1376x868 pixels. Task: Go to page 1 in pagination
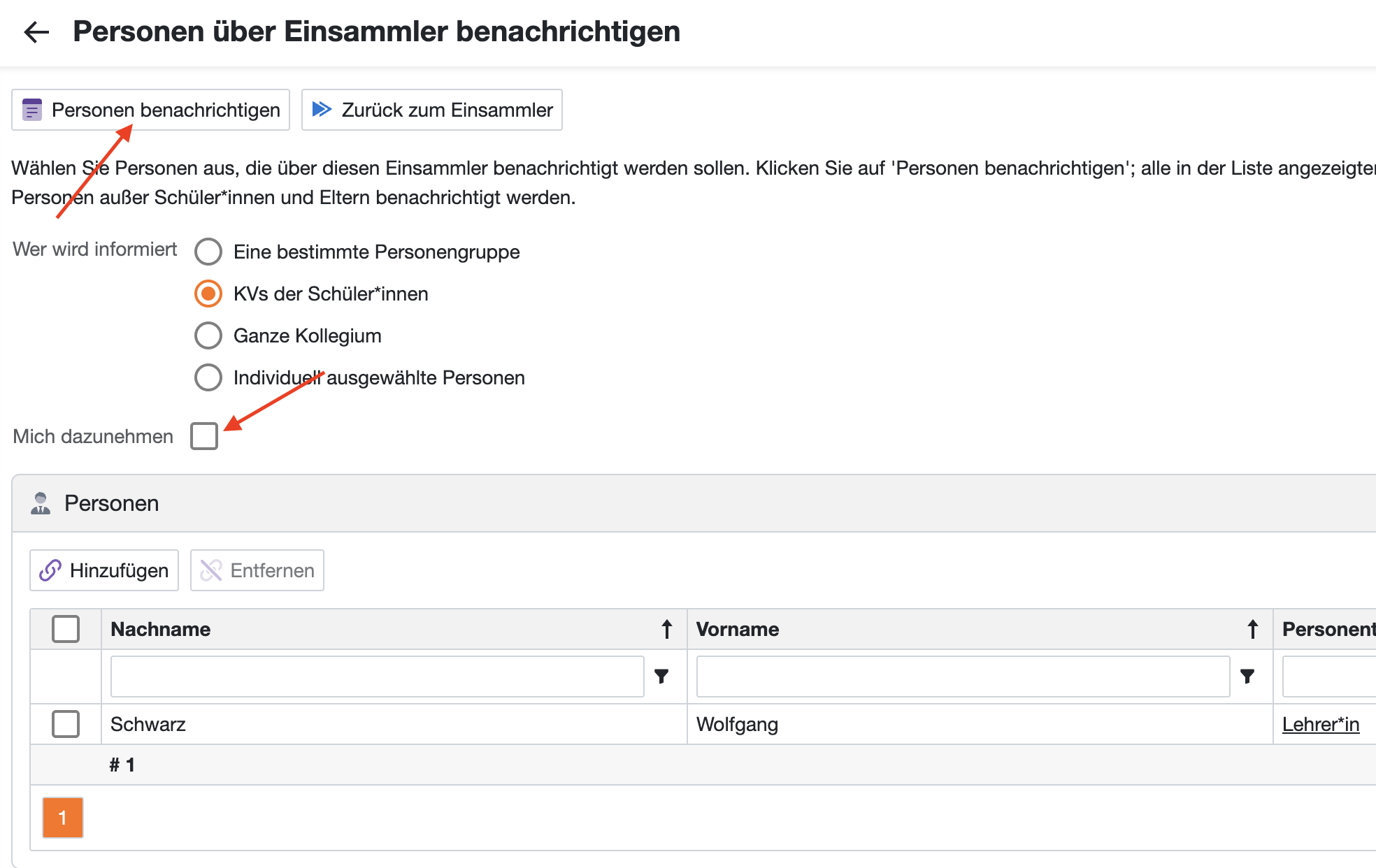pyautogui.click(x=63, y=817)
